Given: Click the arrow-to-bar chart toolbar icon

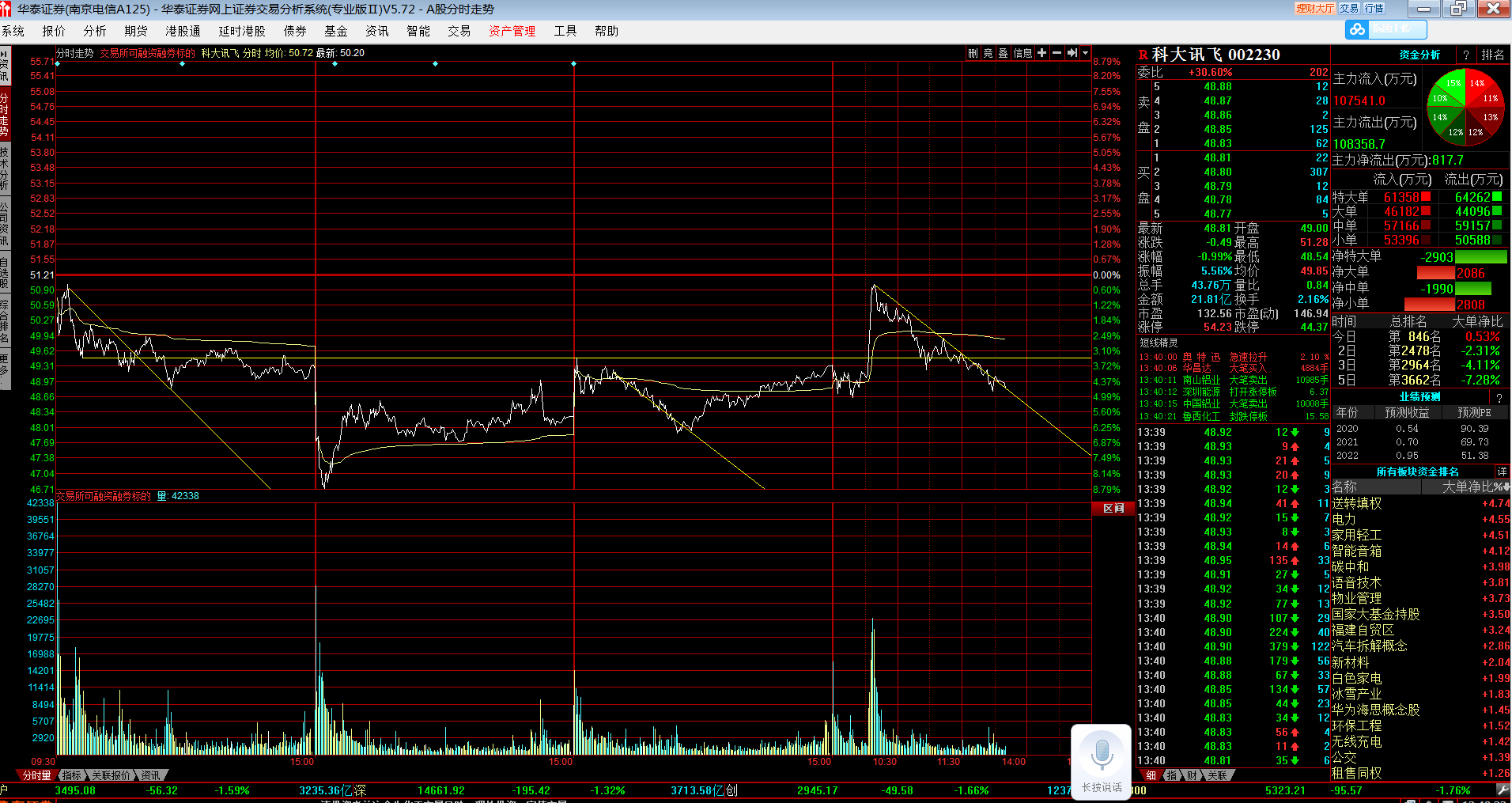Looking at the screenshot, I should (x=1072, y=53).
